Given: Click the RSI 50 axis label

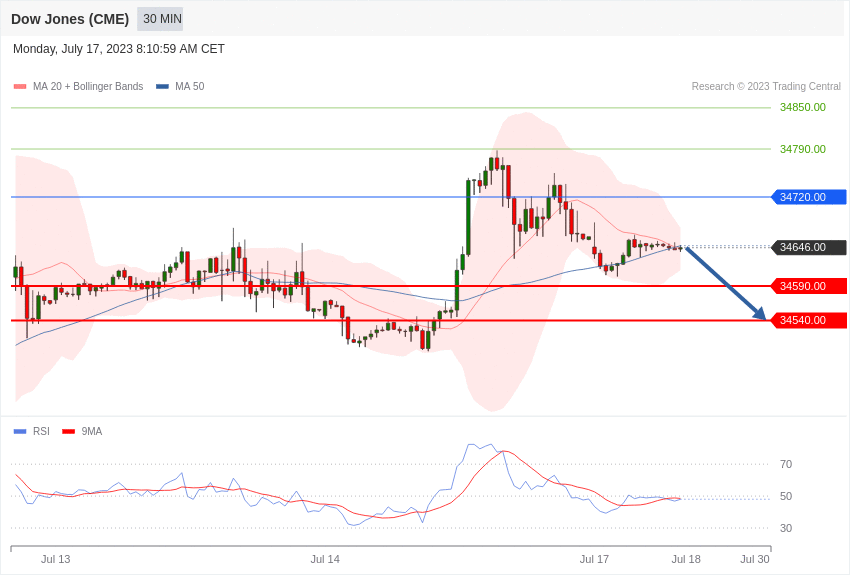Looking at the screenshot, I should click(x=786, y=496).
